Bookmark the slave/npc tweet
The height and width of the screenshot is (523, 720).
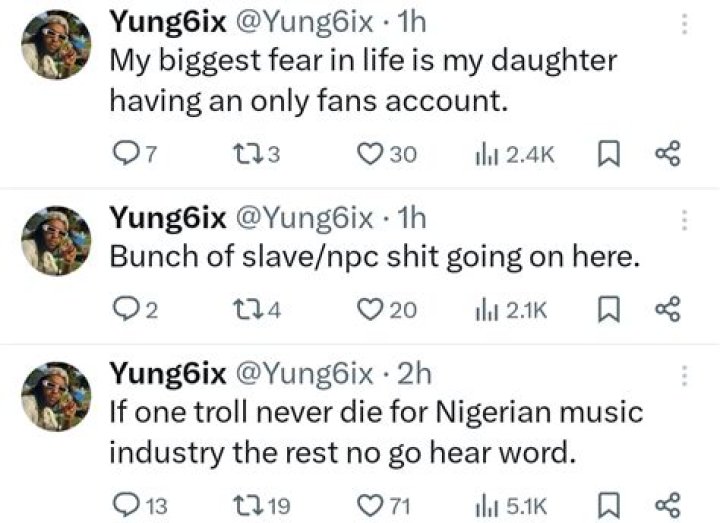[608, 310]
